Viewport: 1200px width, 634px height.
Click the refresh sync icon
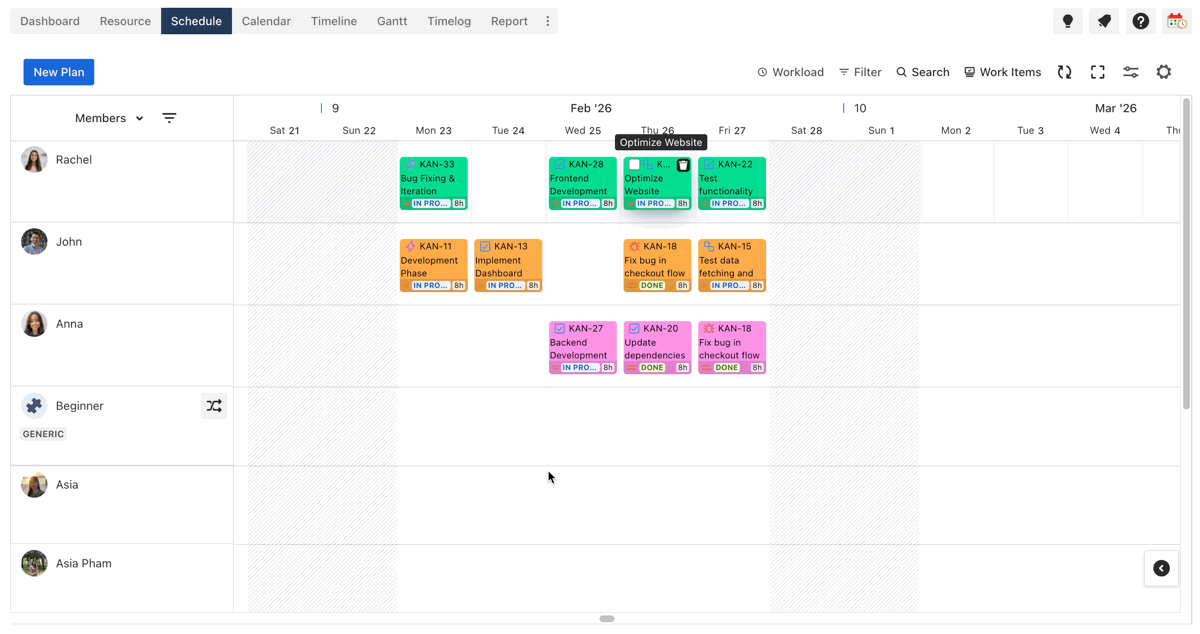(1065, 72)
